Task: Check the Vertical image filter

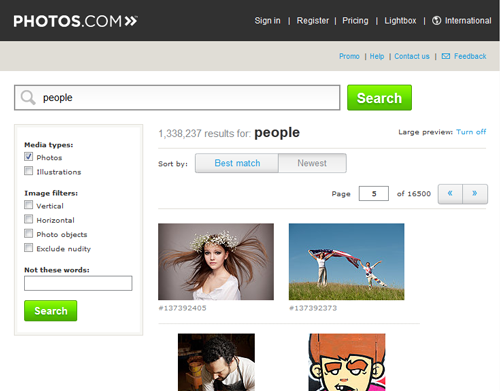Action: pyautogui.click(x=28, y=205)
